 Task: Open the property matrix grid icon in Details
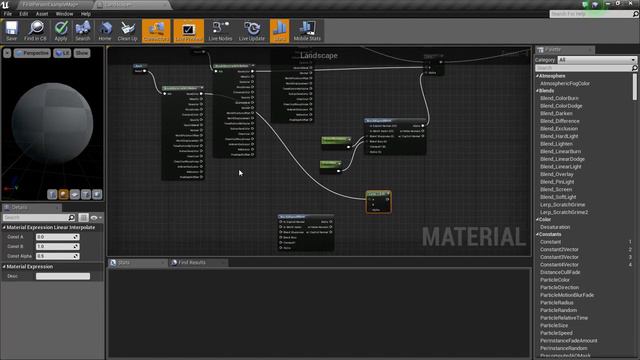[83, 218]
